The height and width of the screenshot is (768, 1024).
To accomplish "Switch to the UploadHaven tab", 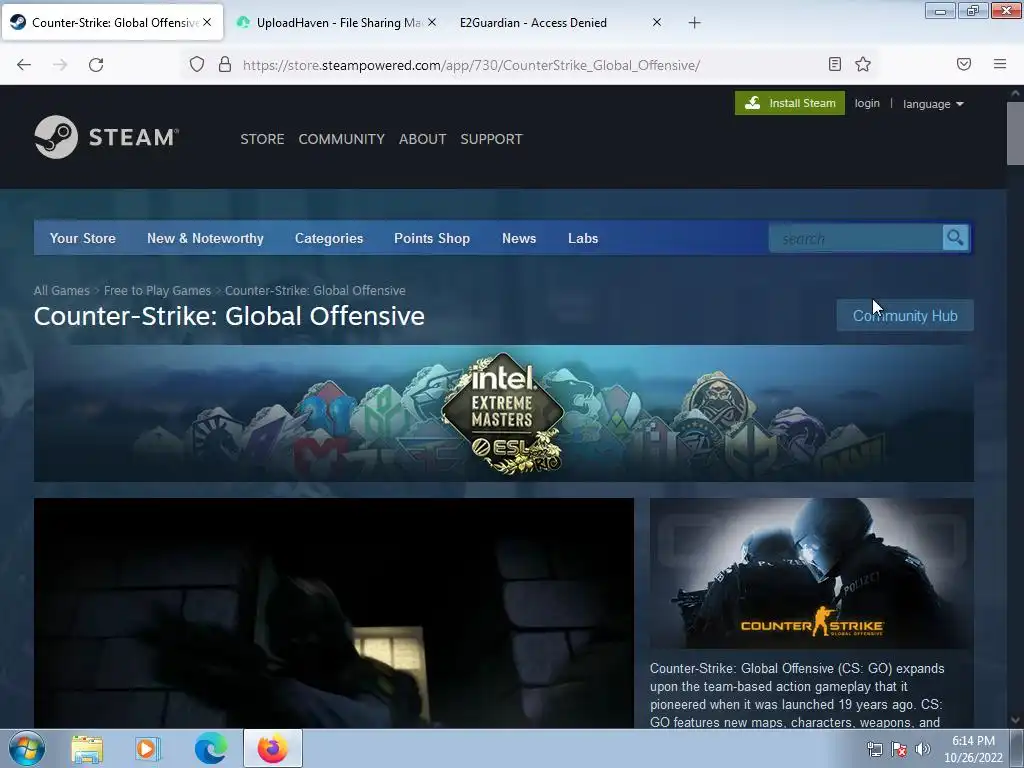I will pyautogui.click(x=334, y=22).
